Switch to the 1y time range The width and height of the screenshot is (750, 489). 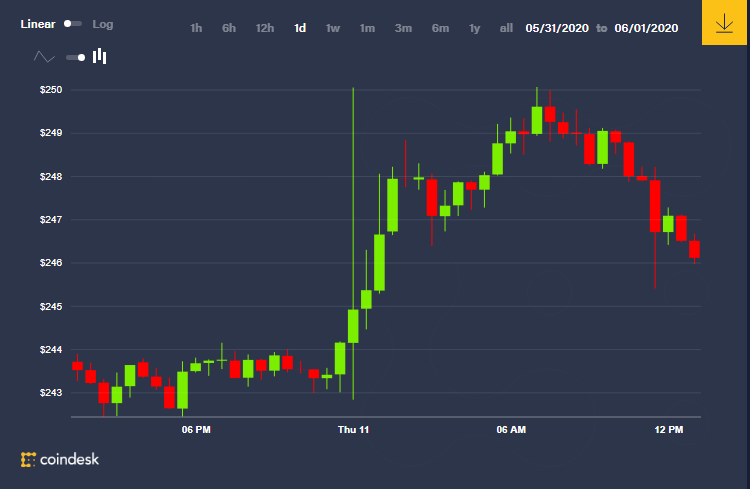474,28
